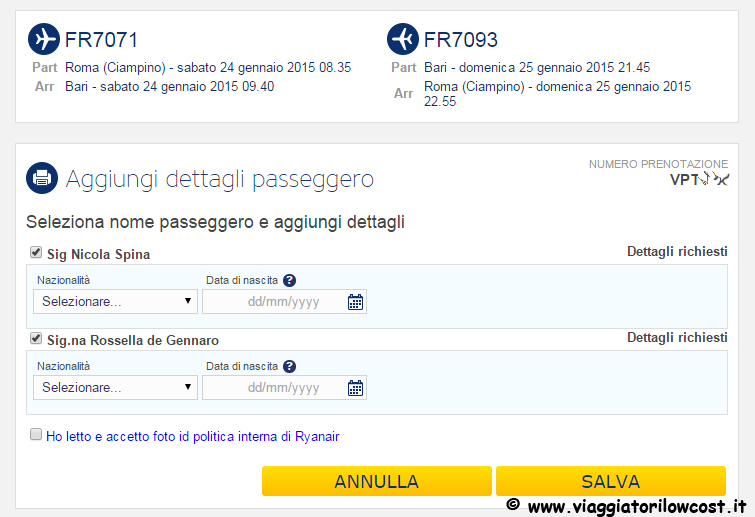Screen dimensions: 755x517
Task: Click the printer icon beside Aggiungi dettagli passeggero
Action: tap(42, 178)
